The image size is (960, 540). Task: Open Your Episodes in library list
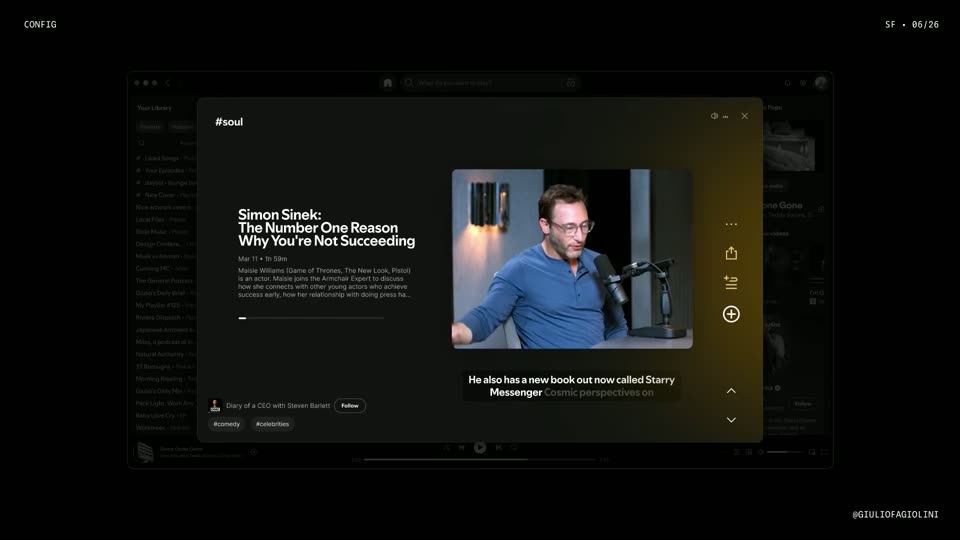pyautogui.click(x=166, y=170)
